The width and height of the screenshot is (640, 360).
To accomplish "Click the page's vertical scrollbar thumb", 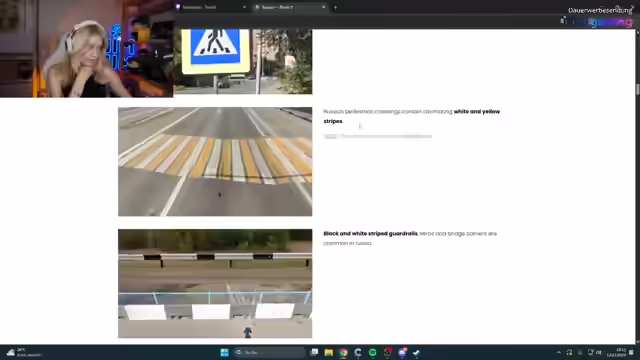I will coord(637,89).
